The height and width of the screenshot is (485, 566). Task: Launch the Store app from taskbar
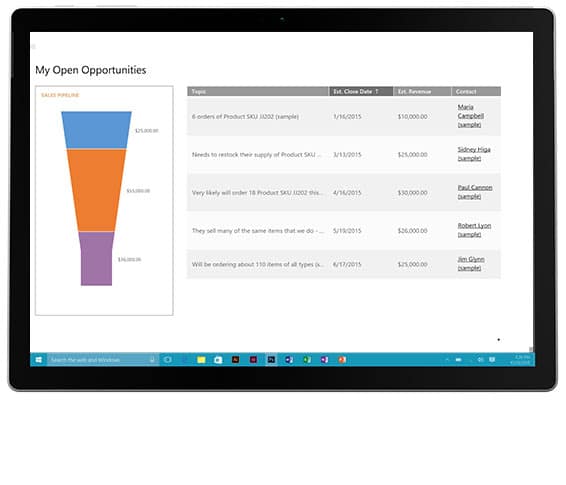pos(218,360)
